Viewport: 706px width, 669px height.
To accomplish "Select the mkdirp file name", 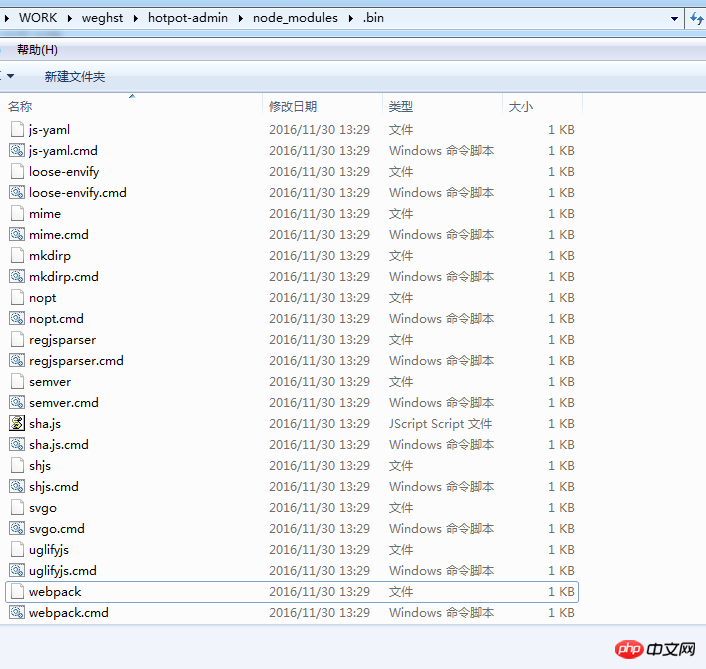I will (50, 256).
